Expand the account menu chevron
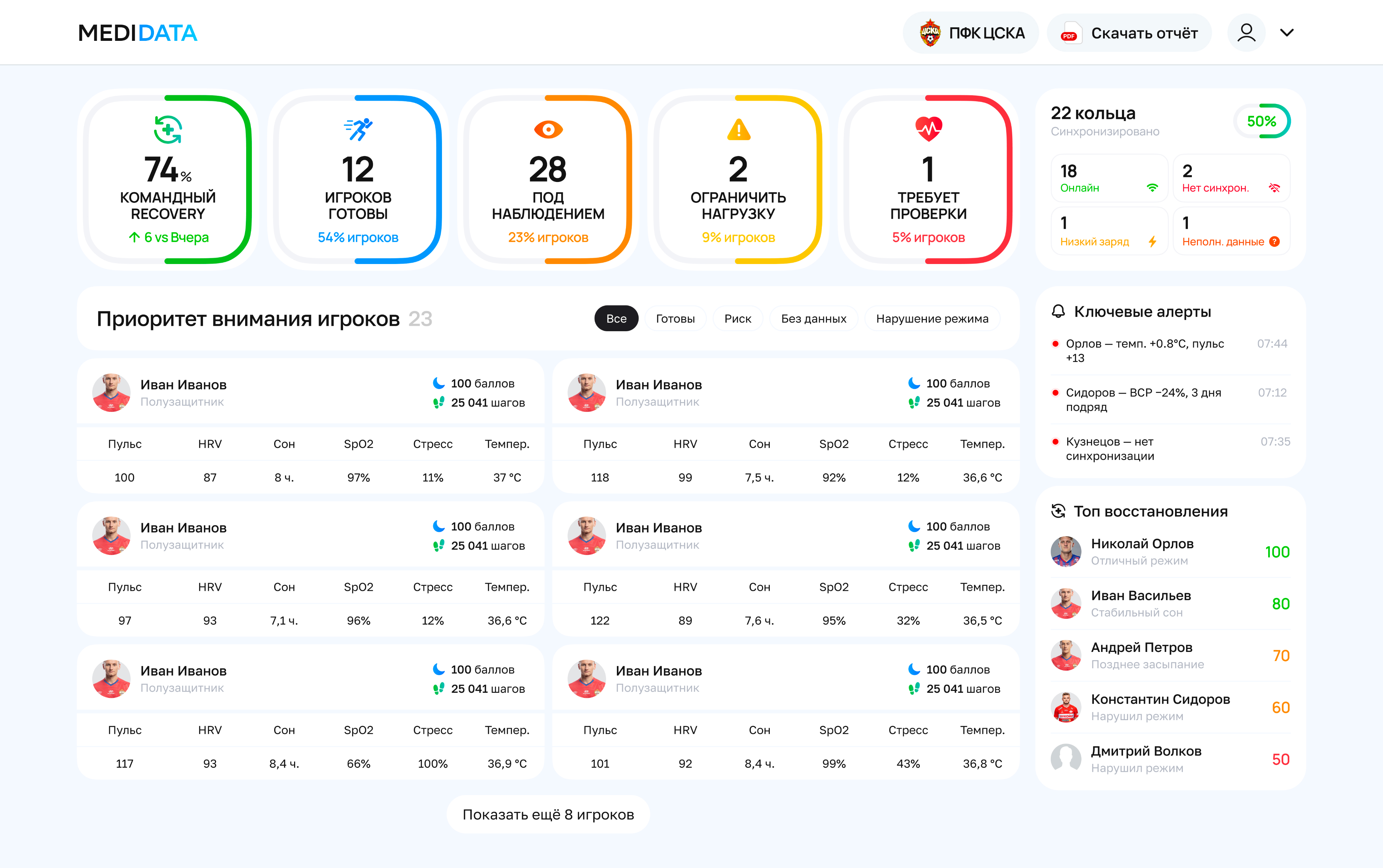This screenshot has width=1383, height=868. pyautogui.click(x=1287, y=33)
